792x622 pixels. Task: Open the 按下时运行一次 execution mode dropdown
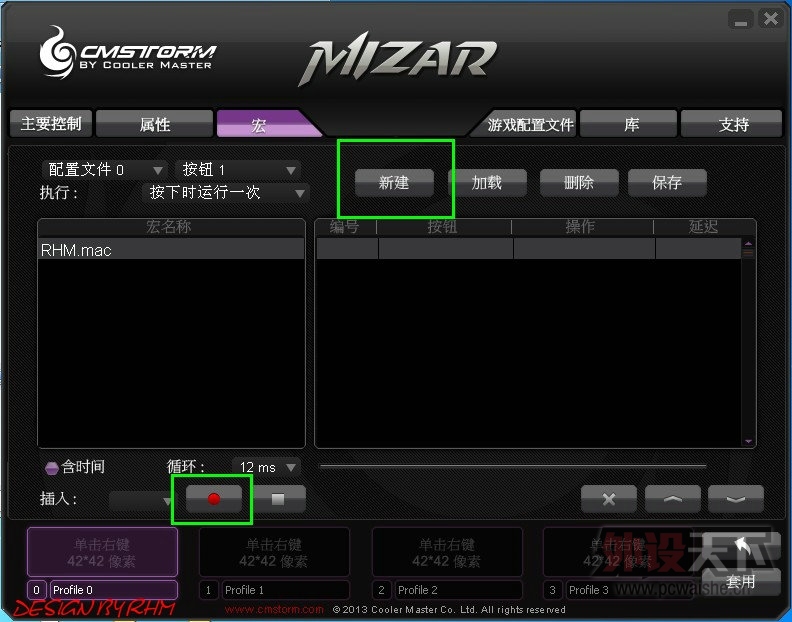[226, 193]
